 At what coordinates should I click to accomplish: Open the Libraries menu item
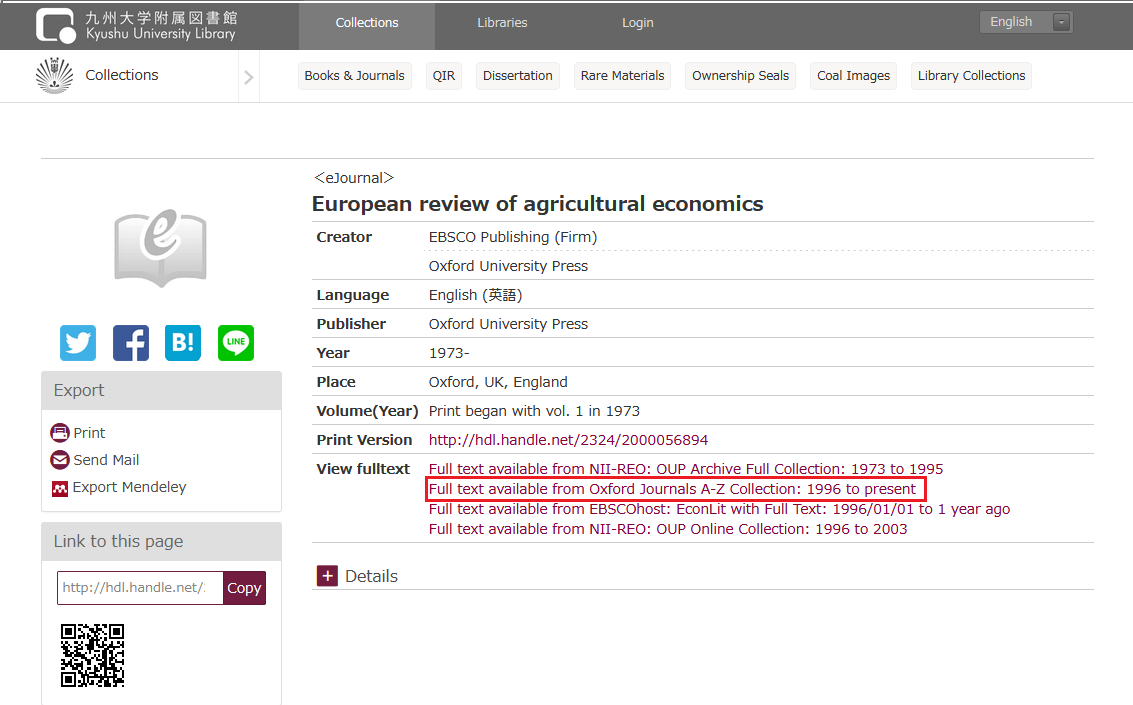[x=502, y=23]
